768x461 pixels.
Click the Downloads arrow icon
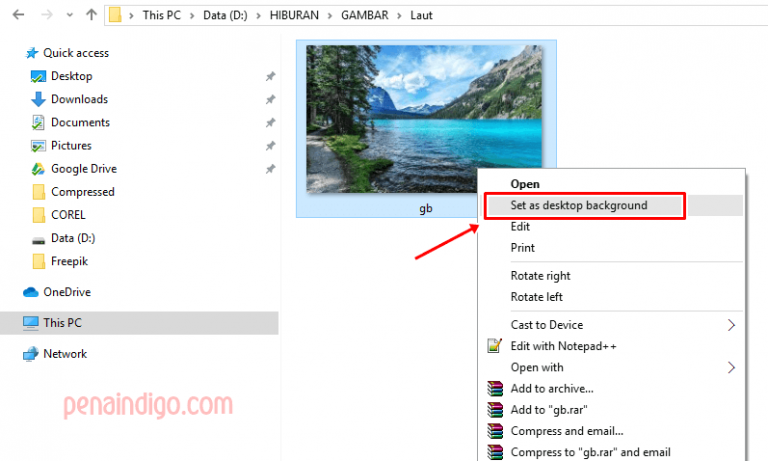pyautogui.click(x=38, y=99)
